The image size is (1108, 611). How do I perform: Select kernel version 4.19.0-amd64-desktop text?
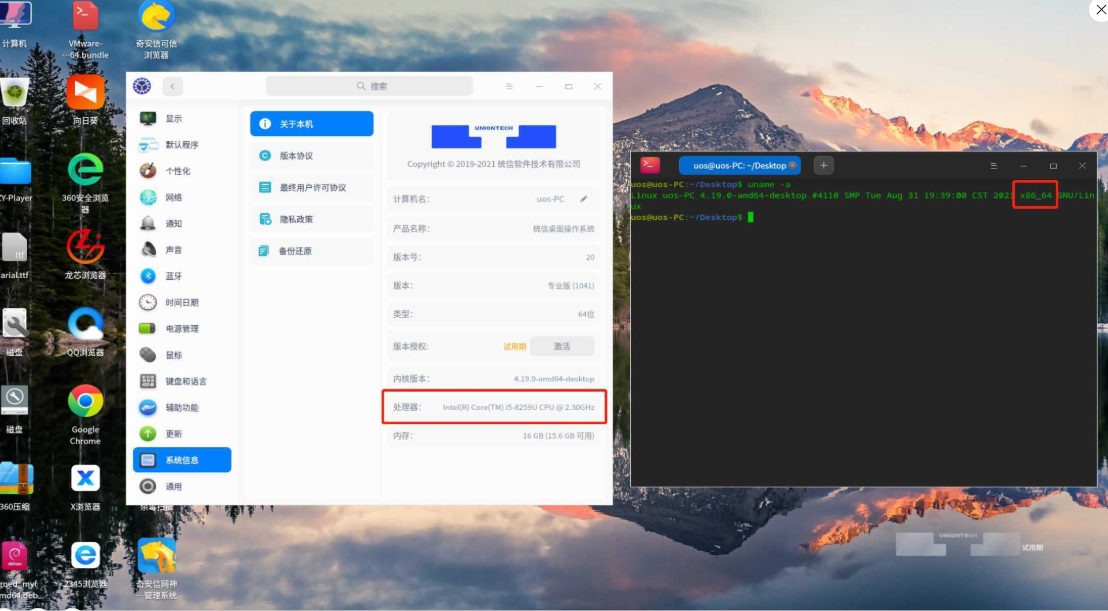(553, 379)
